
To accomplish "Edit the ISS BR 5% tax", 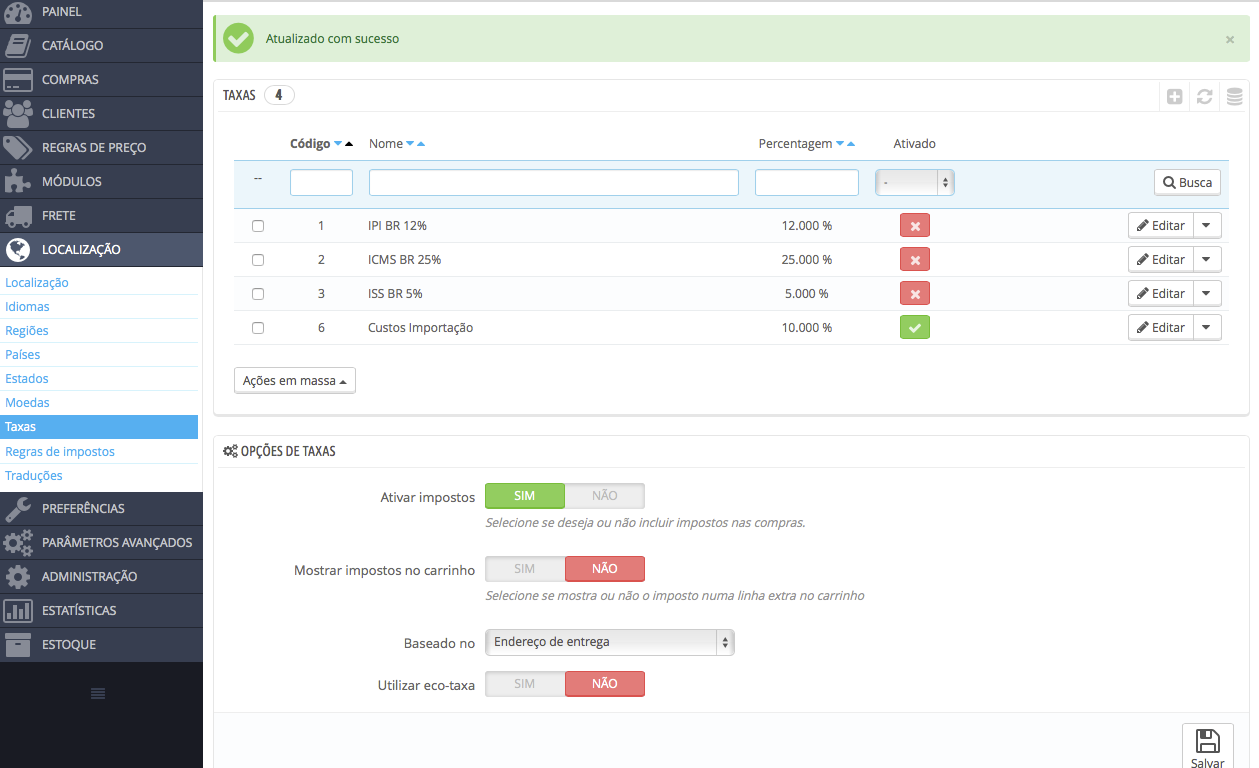I will click(x=1161, y=294).
